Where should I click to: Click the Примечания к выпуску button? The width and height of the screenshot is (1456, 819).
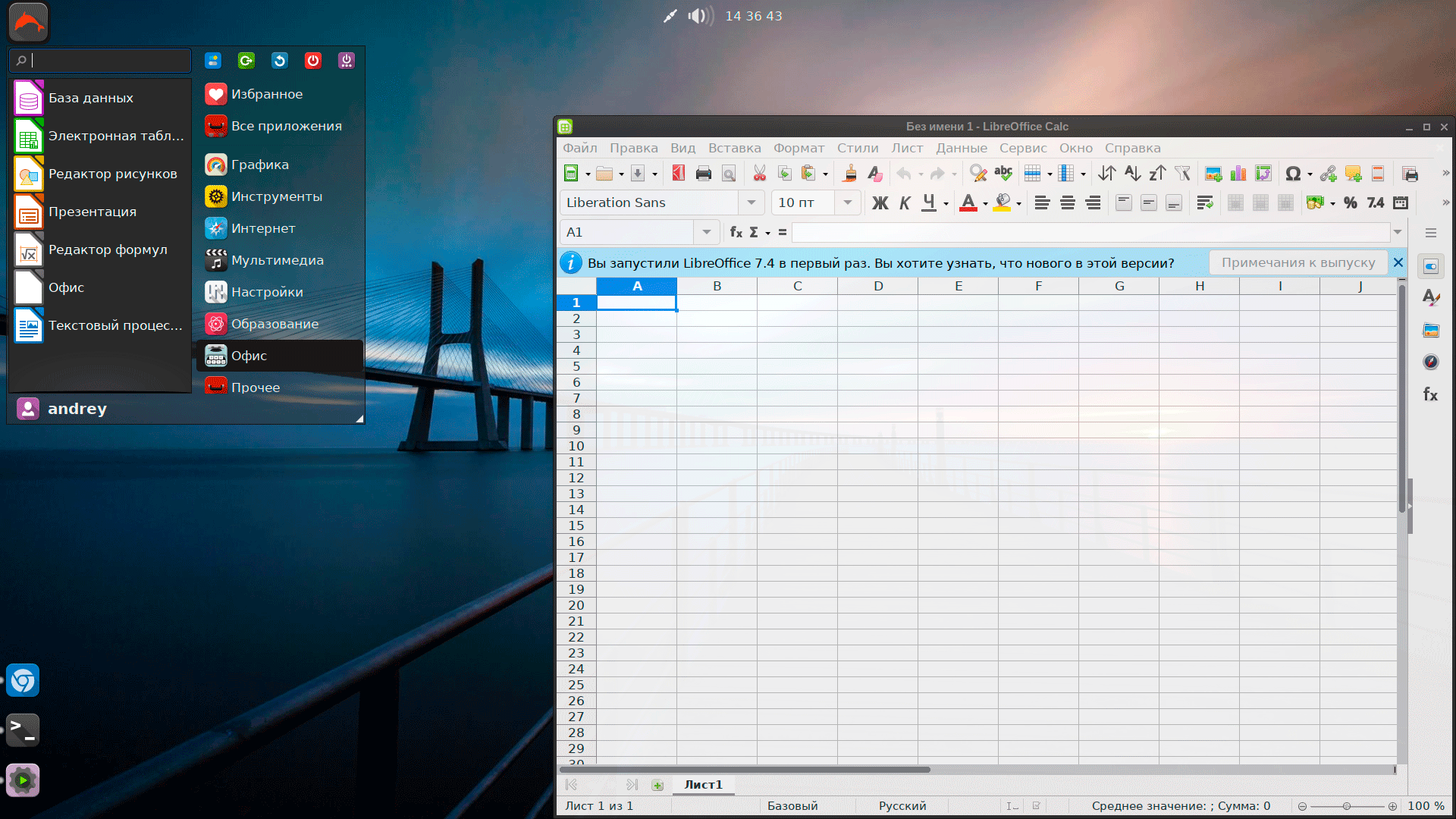[1298, 262]
